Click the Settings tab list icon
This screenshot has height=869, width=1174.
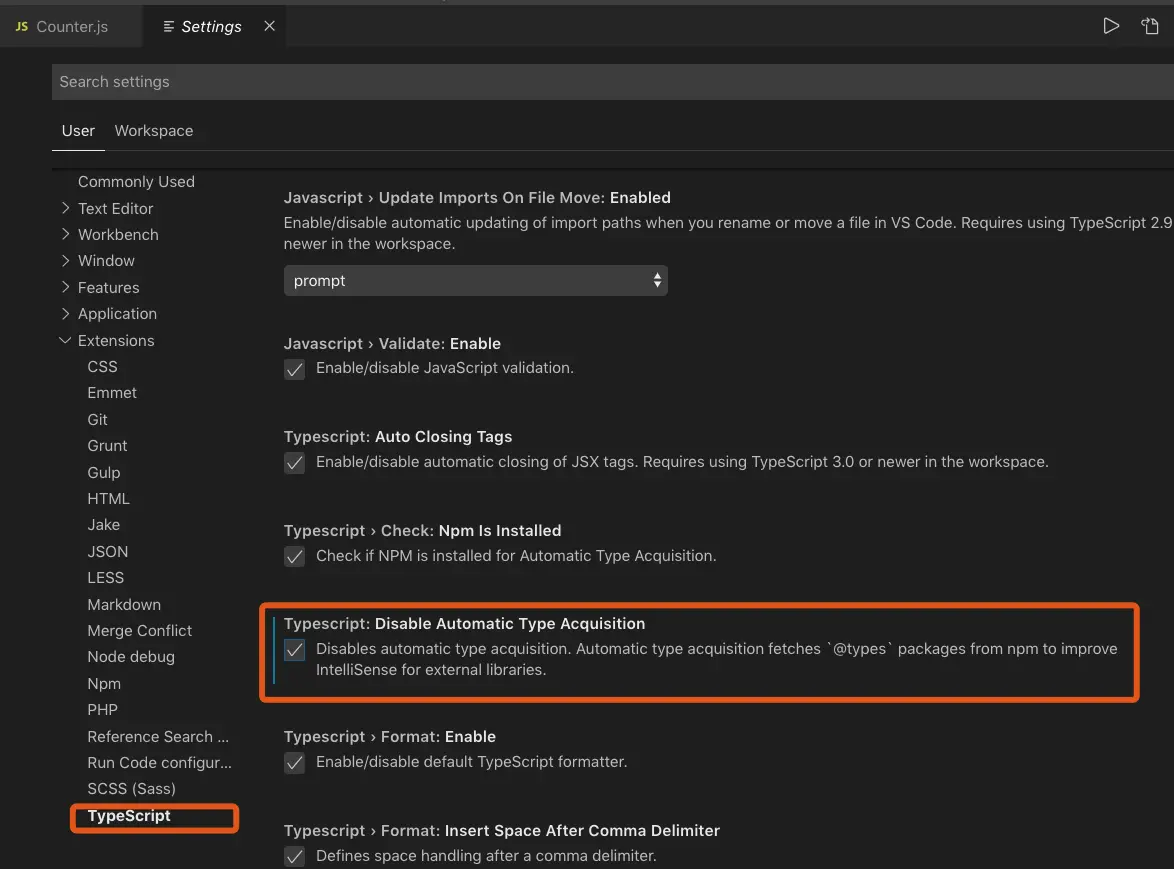coord(168,27)
